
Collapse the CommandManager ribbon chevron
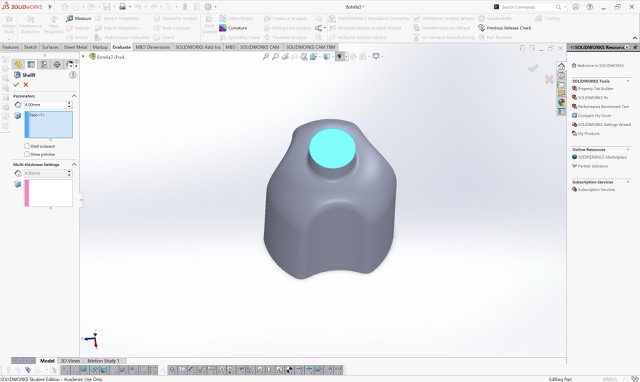click(635, 38)
